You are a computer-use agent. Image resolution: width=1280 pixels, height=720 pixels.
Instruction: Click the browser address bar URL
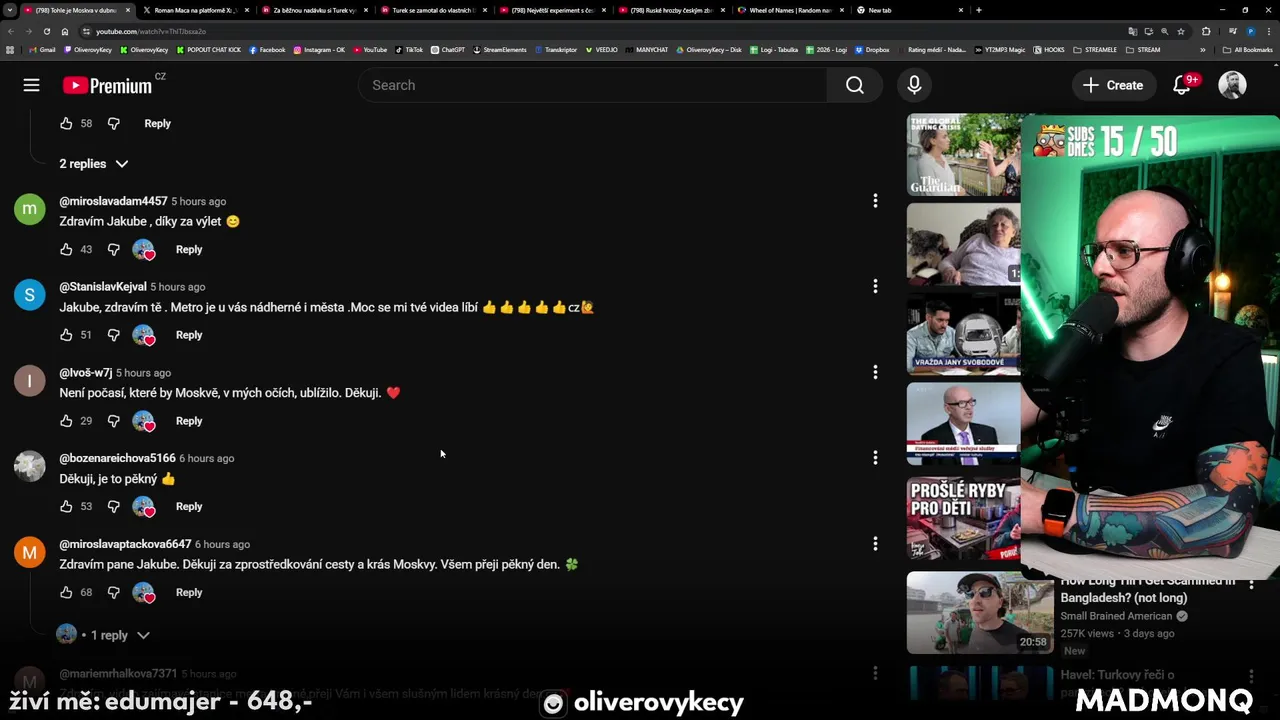click(150, 31)
